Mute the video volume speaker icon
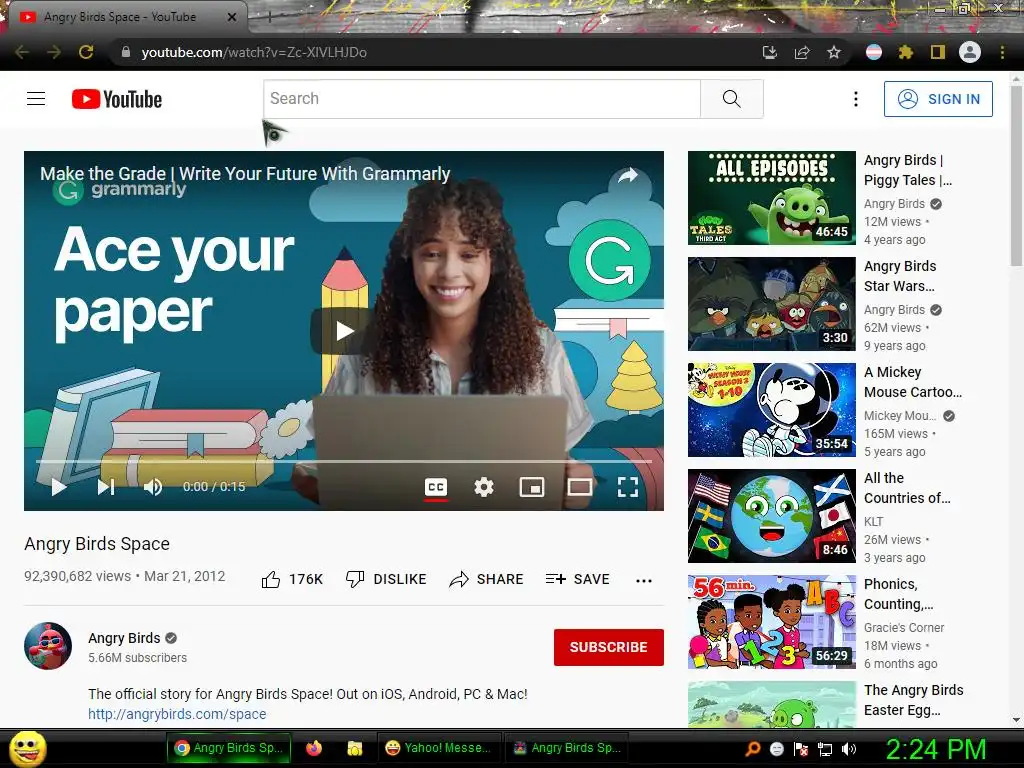Screen dimensions: 1024x768 153,487
